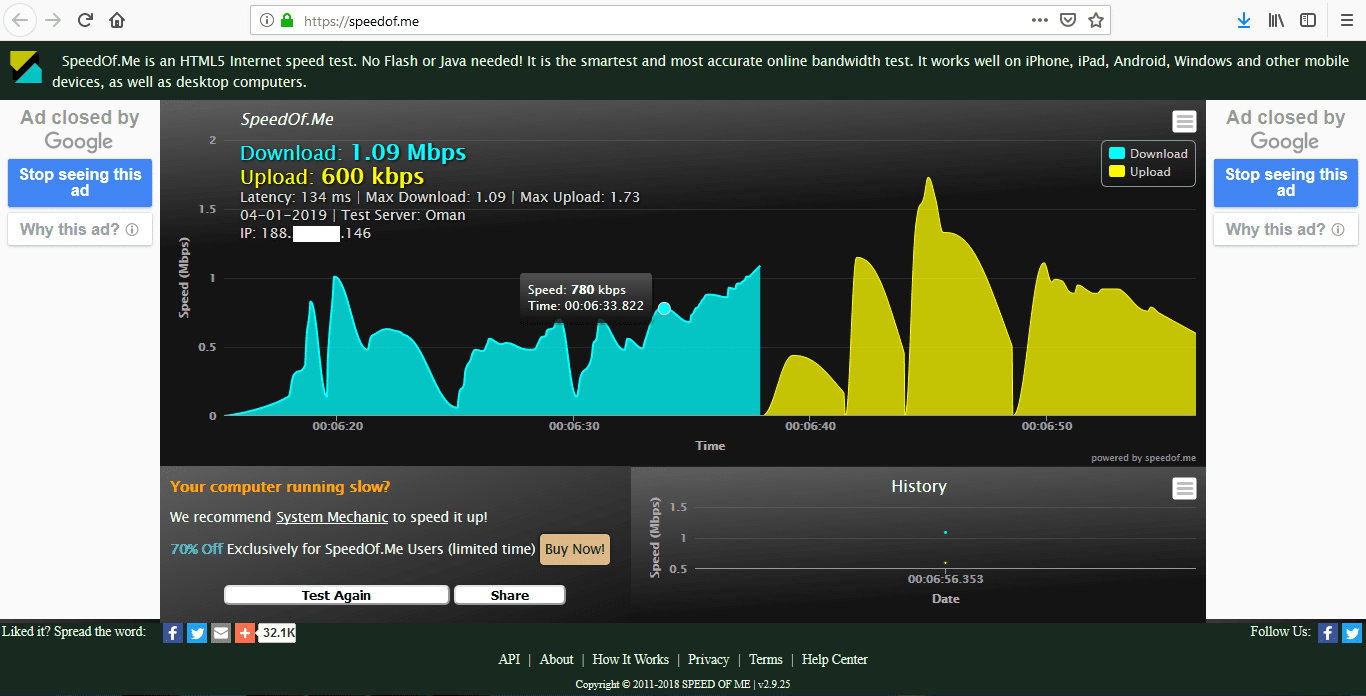Follow Us on Twitter icon
This screenshot has width=1366, height=696.
click(1352, 633)
